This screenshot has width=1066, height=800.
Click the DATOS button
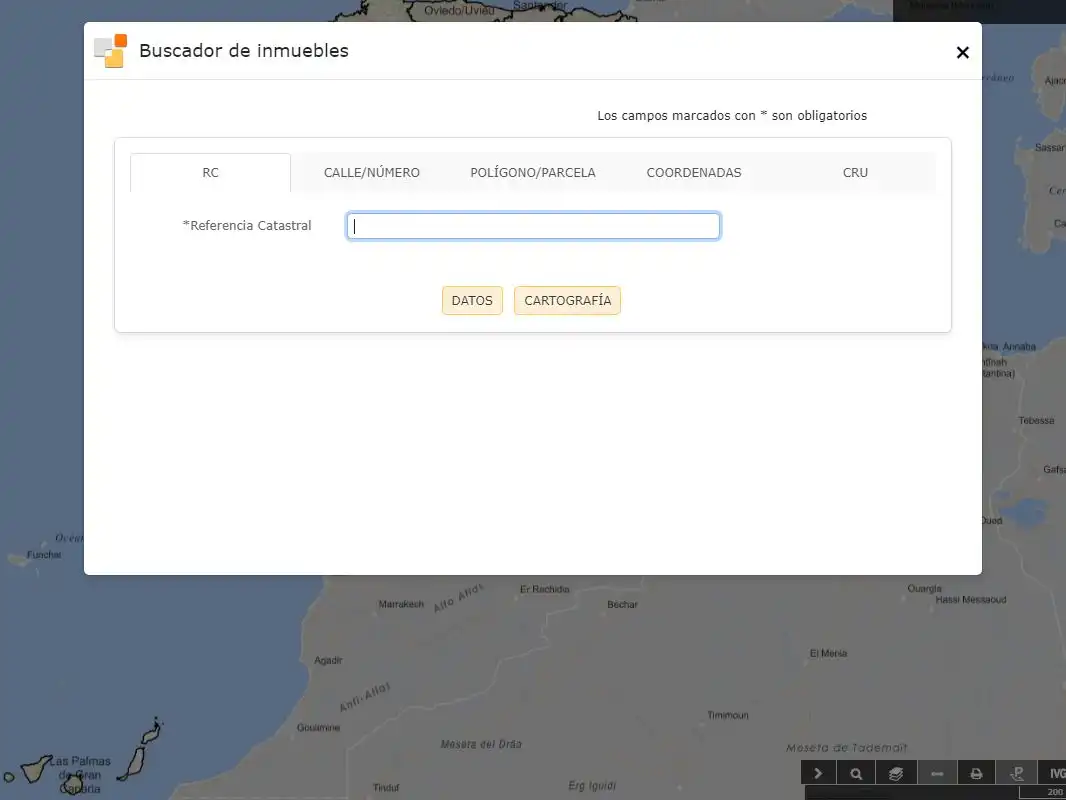tap(472, 300)
